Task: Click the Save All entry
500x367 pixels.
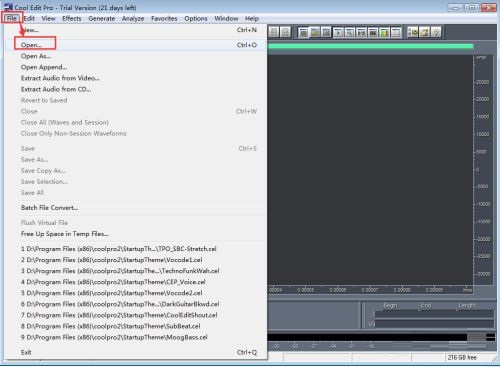Action: tap(136, 192)
